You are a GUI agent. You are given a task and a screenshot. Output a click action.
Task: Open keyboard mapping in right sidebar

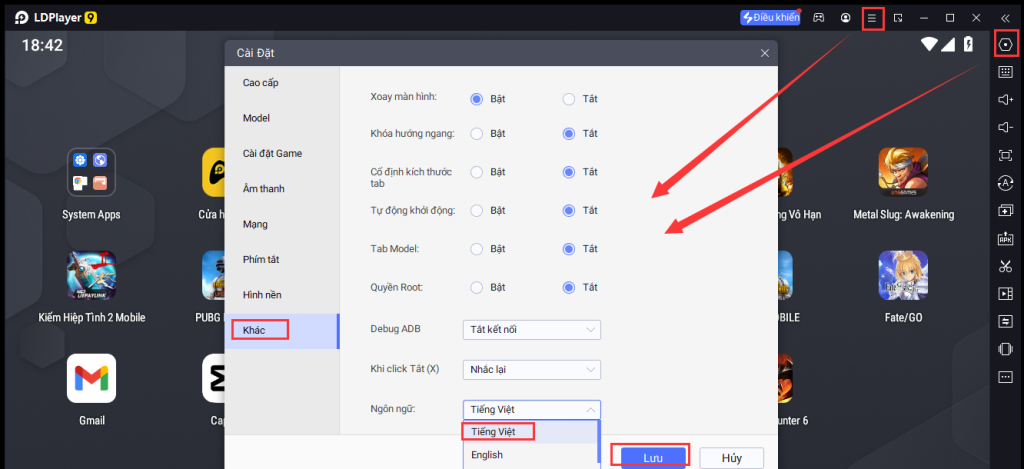(1005, 72)
